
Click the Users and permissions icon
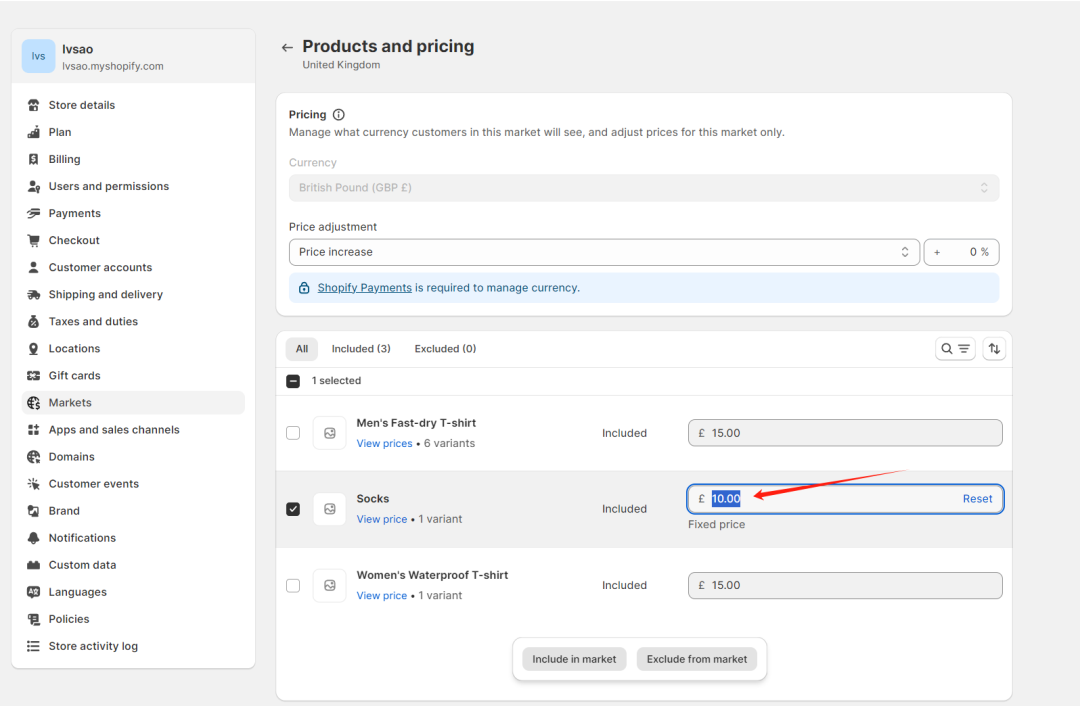click(33, 186)
